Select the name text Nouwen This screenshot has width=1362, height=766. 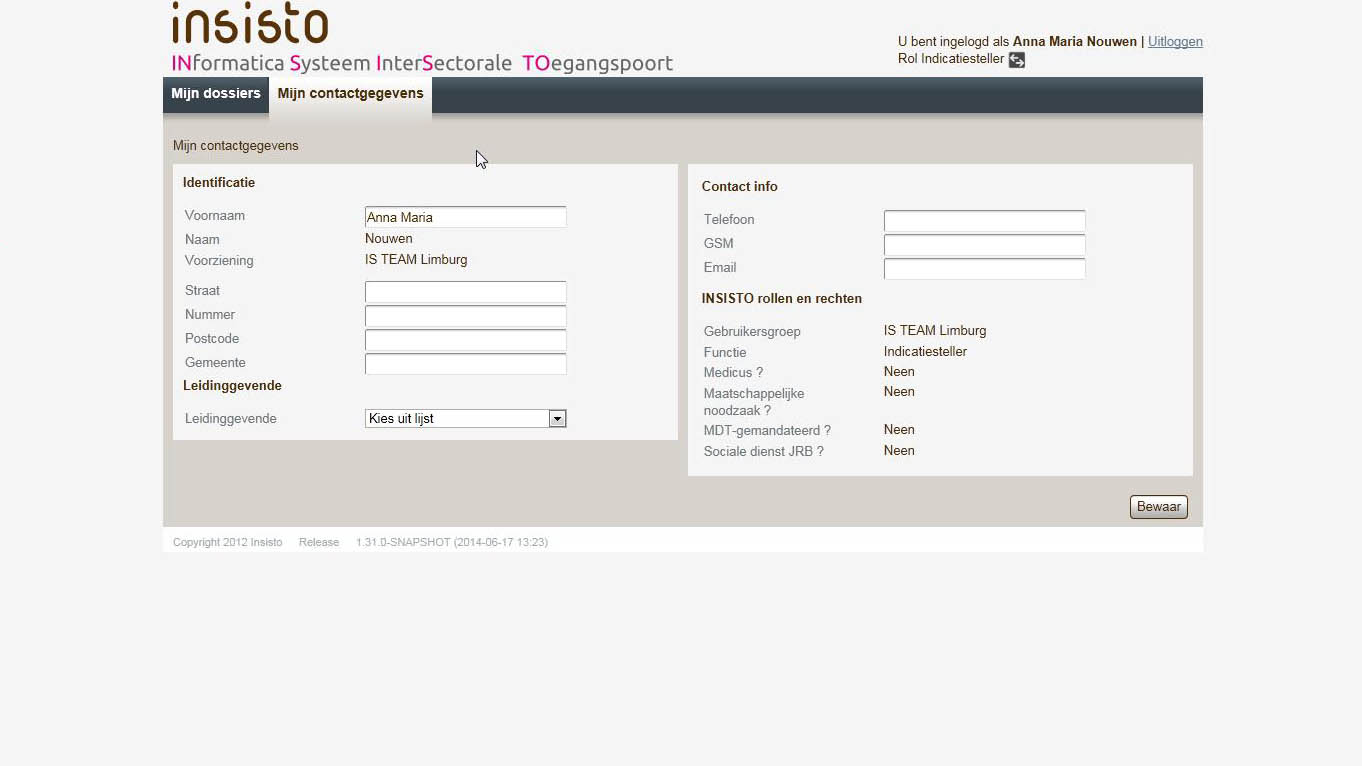click(x=389, y=239)
